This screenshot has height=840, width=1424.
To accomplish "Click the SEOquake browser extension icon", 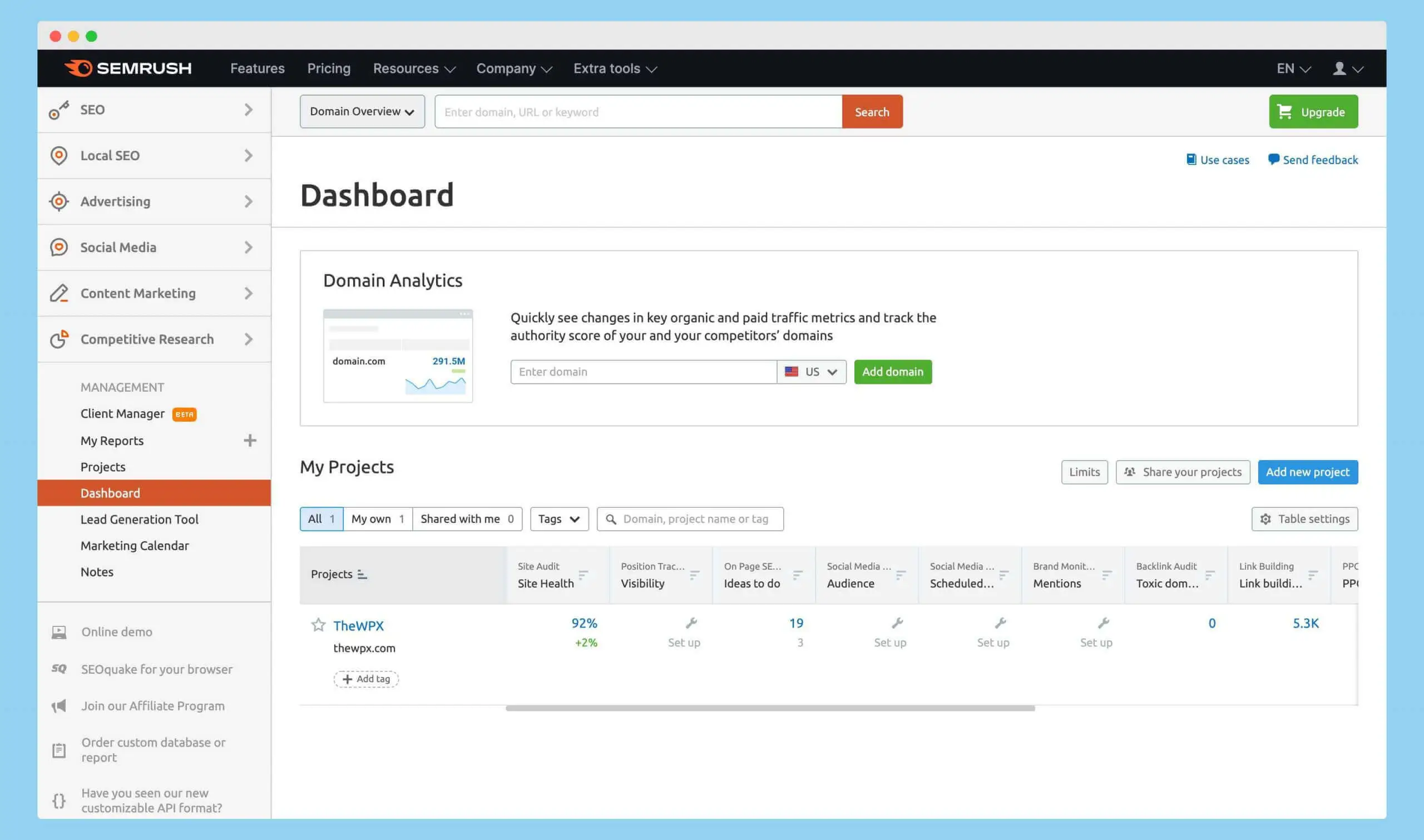I will pyautogui.click(x=58, y=669).
